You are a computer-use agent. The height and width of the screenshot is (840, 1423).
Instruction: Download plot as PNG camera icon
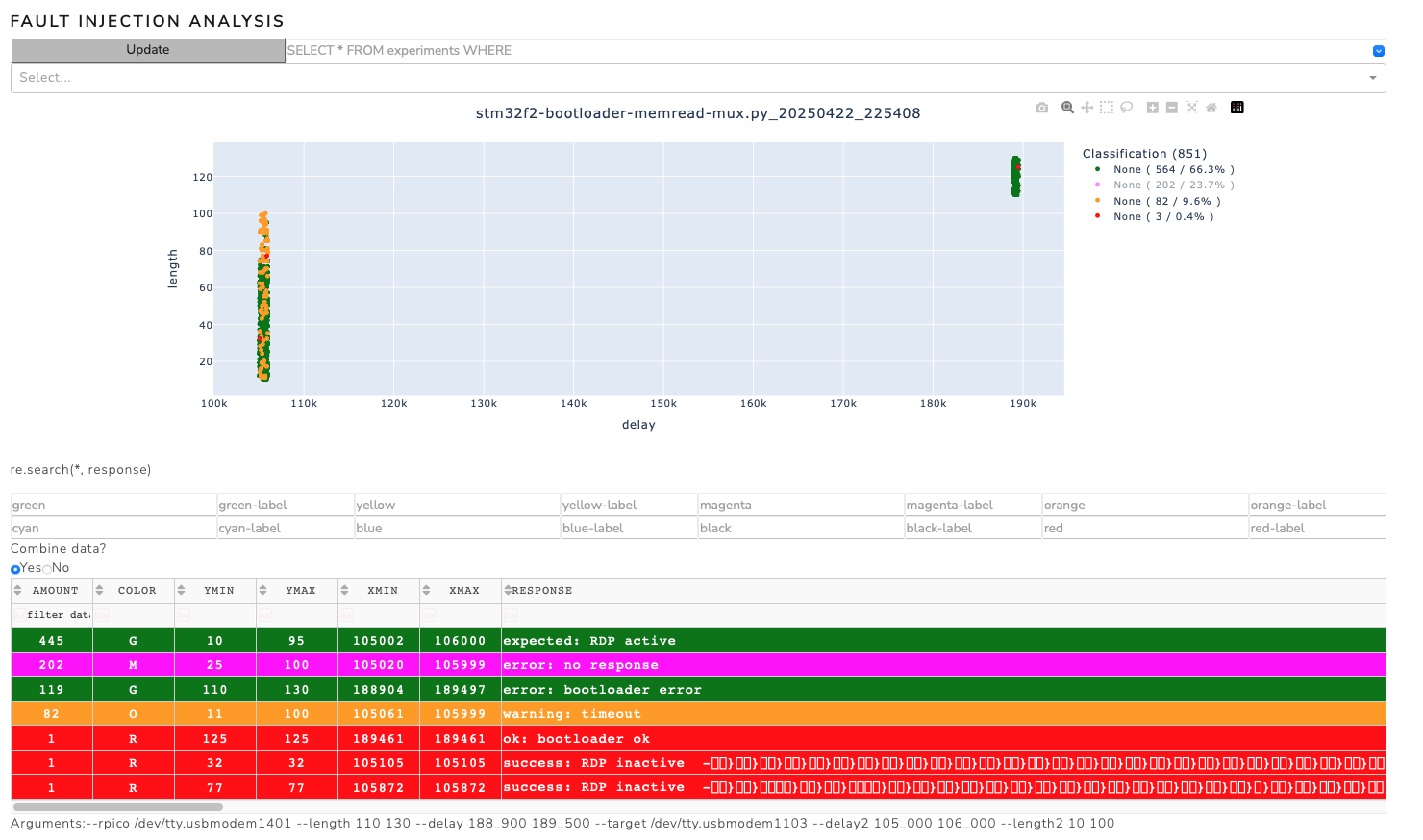[x=1041, y=108]
